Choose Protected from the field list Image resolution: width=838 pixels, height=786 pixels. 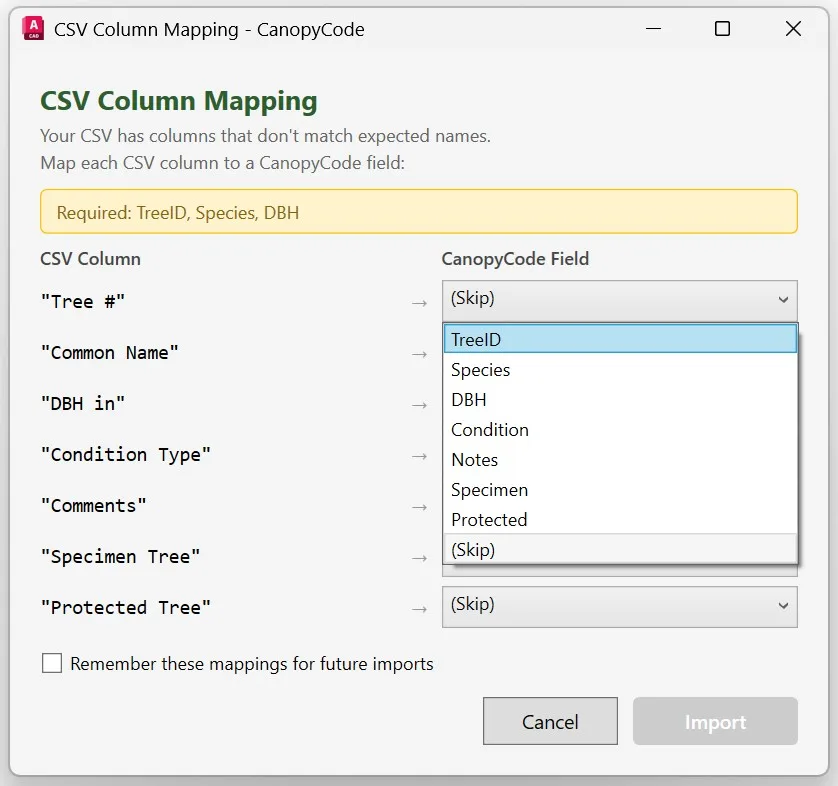(620, 519)
